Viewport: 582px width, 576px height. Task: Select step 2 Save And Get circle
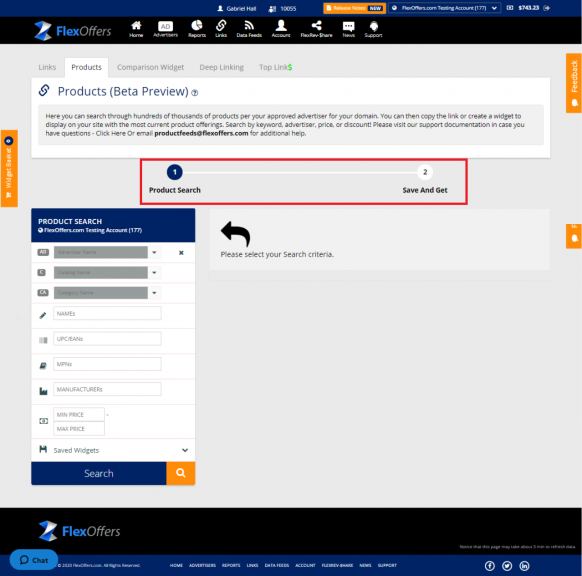[425, 172]
